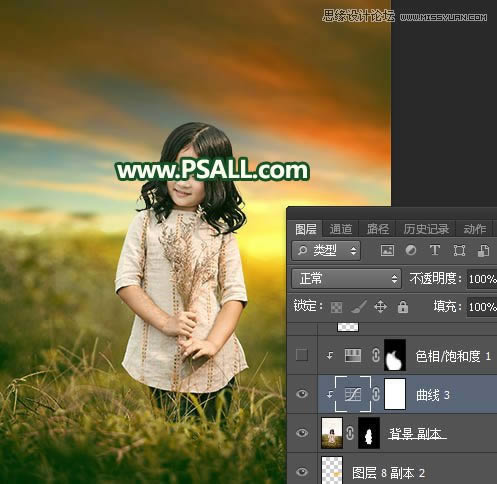The height and width of the screenshot is (484, 497).
Task: Lock transparent pixels checkerboard icon
Action: click(x=336, y=307)
